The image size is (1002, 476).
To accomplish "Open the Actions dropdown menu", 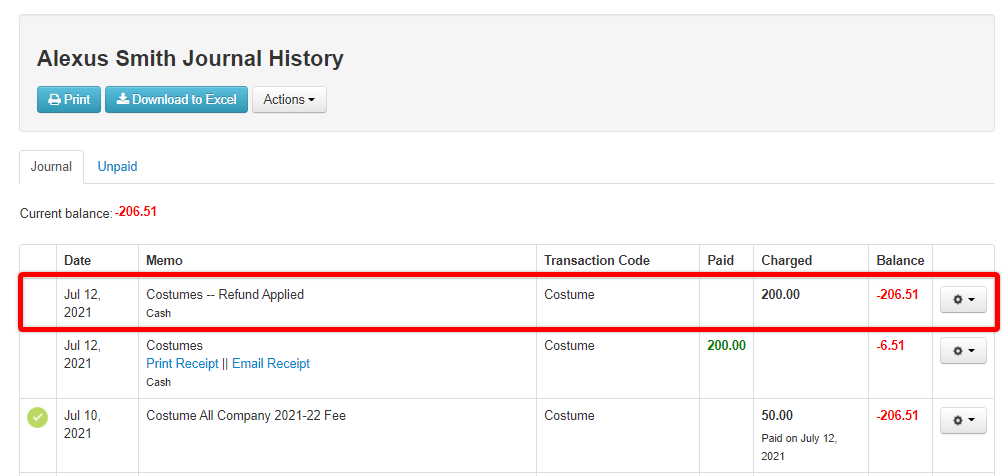I will pos(289,100).
